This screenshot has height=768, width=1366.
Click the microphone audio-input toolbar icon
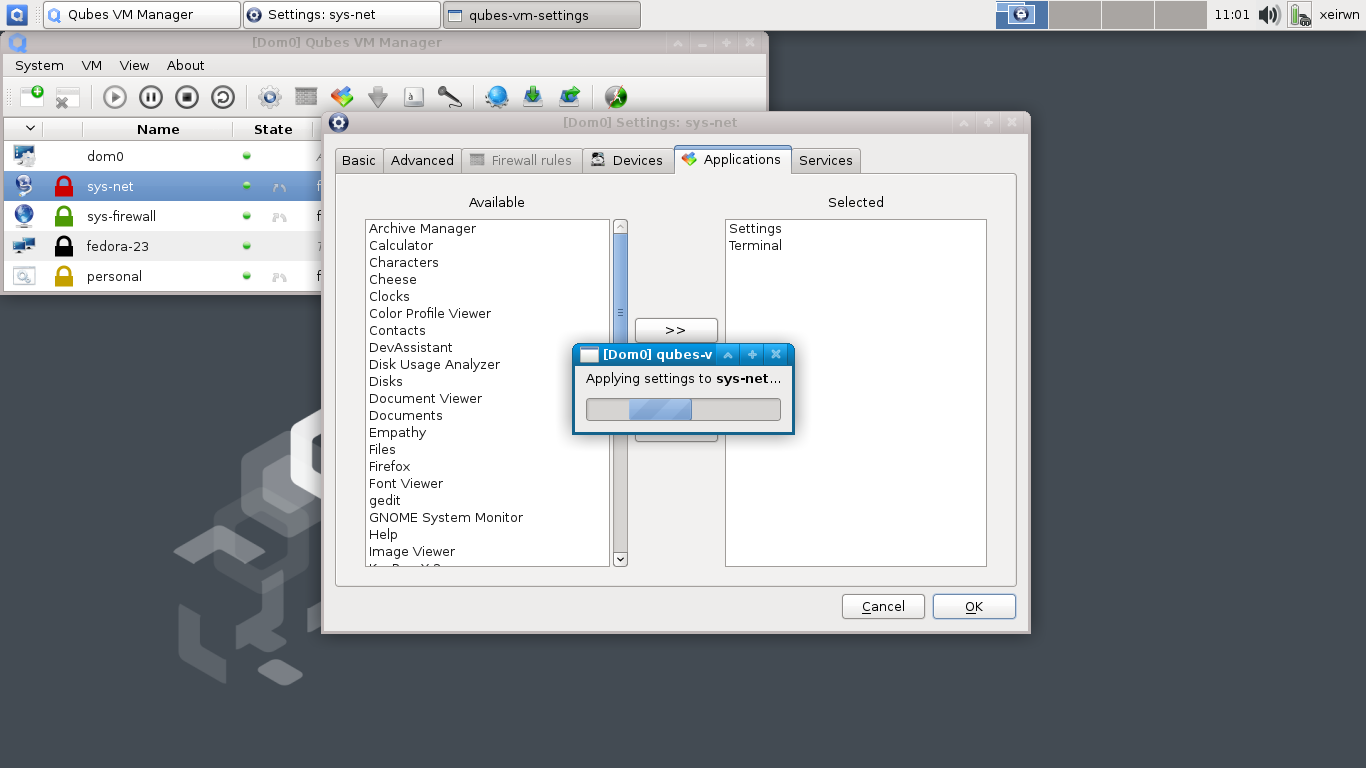pos(450,97)
